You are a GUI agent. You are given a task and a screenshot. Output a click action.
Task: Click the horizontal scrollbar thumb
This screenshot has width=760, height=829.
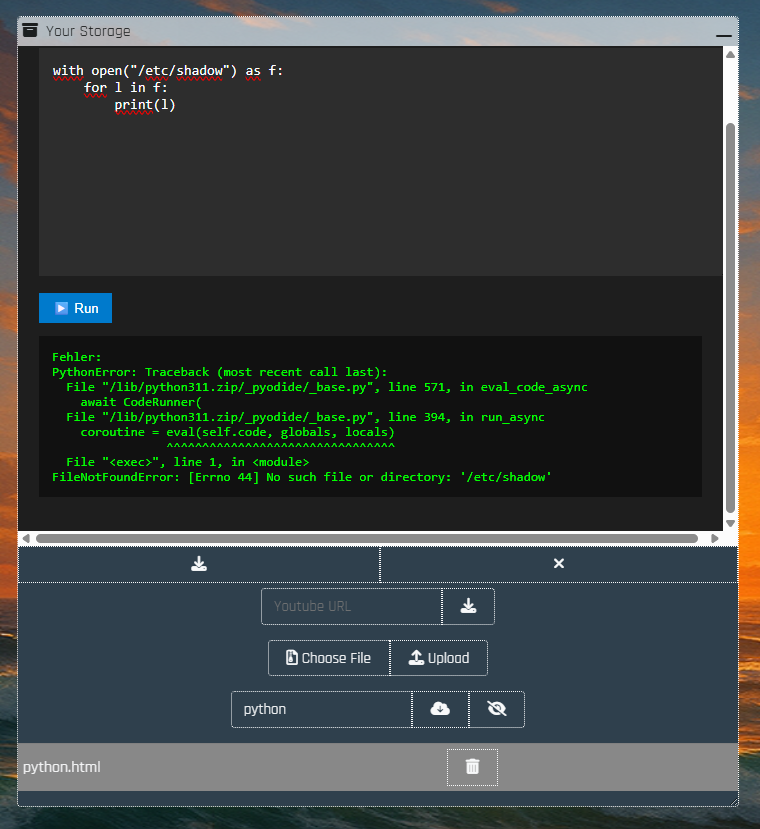coord(367,538)
